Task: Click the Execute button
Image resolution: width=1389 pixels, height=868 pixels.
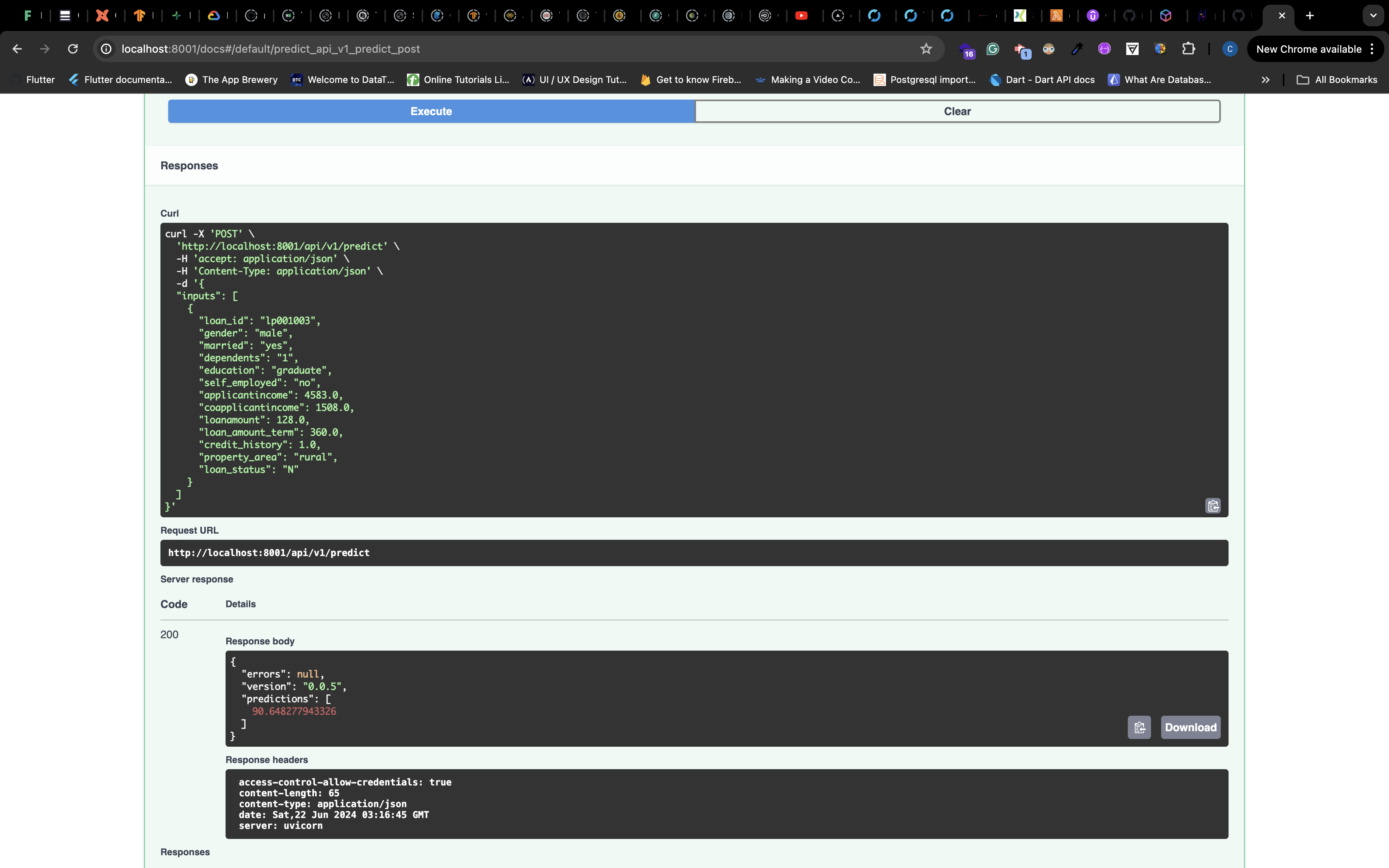Action: point(431,111)
